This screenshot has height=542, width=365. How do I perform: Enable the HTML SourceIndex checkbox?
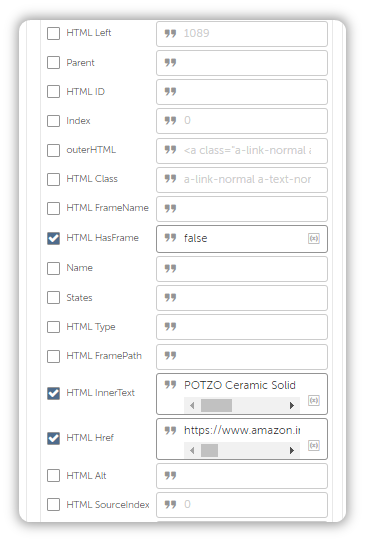[x=53, y=505]
